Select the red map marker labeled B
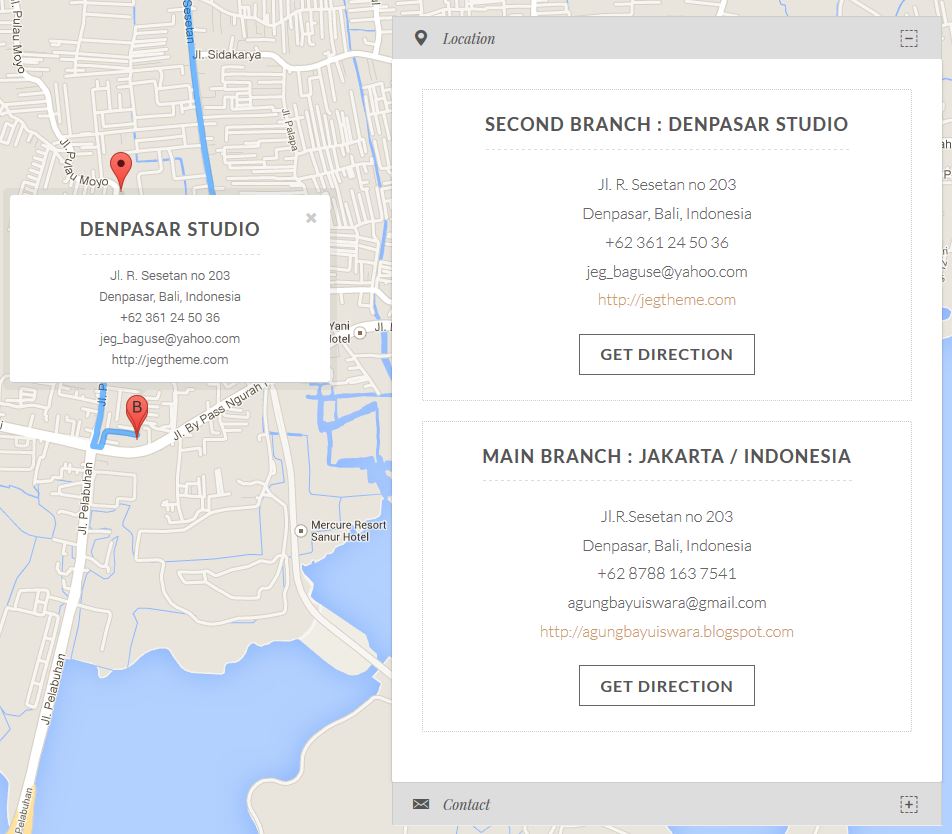Image resolution: width=952 pixels, height=834 pixels. pos(136,412)
